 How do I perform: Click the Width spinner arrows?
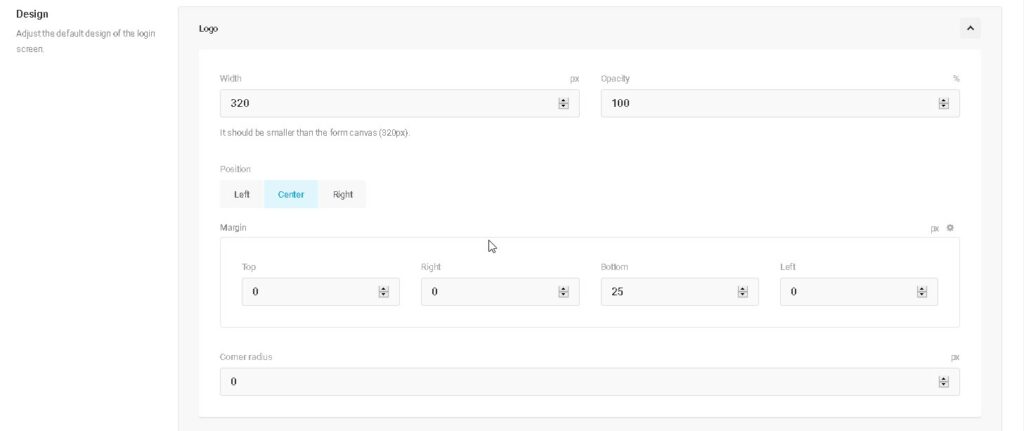pos(563,103)
